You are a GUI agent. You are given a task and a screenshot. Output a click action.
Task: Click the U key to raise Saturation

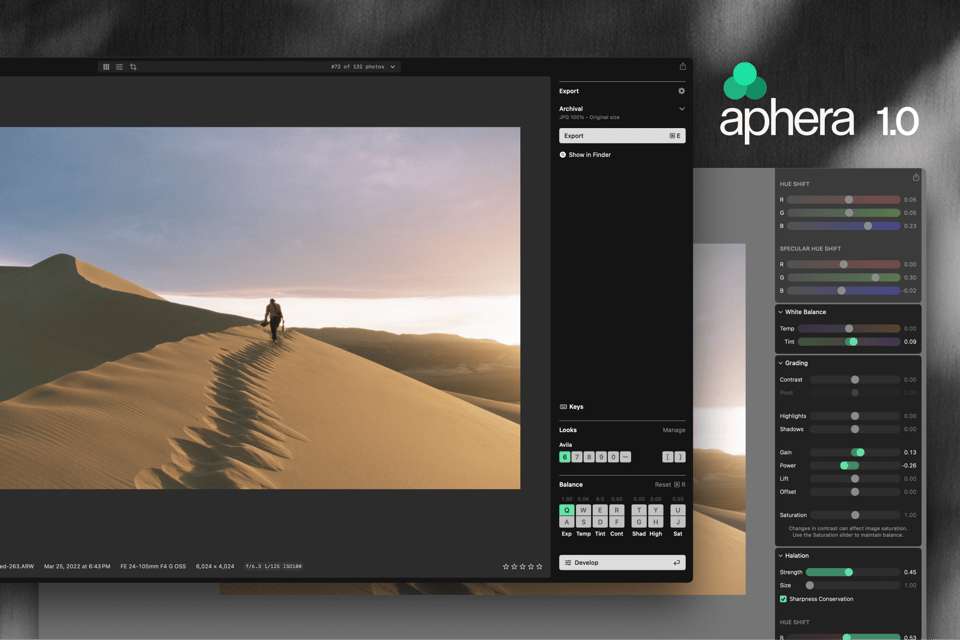[678, 510]
